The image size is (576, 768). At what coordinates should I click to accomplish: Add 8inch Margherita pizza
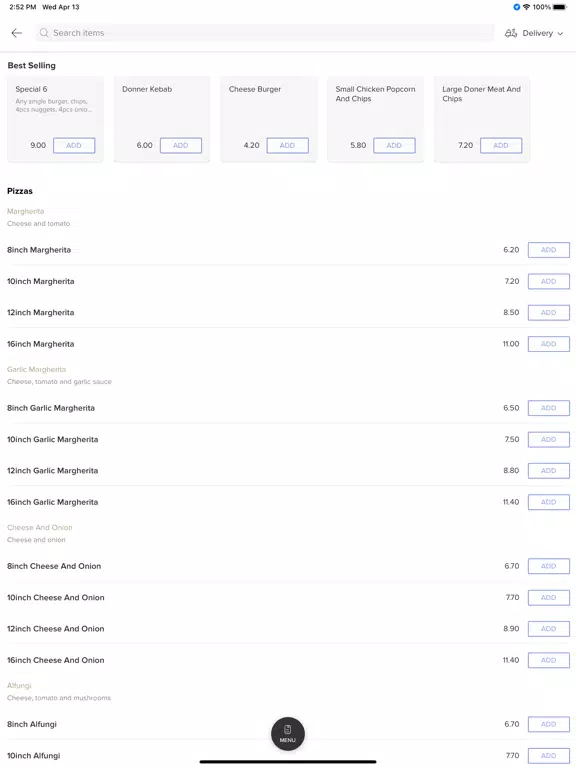[549, 250]
